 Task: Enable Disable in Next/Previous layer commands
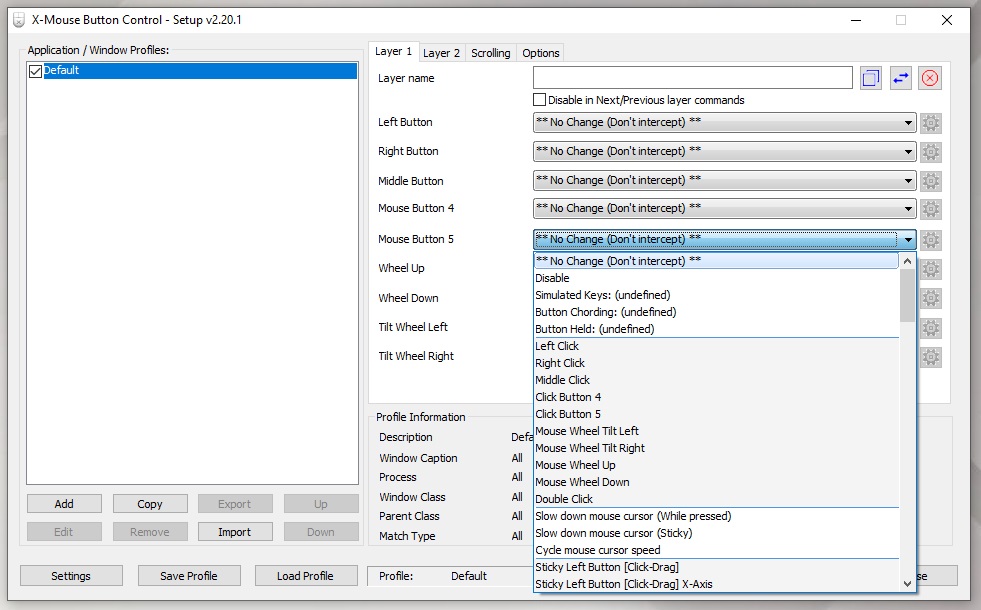point(540,100)
